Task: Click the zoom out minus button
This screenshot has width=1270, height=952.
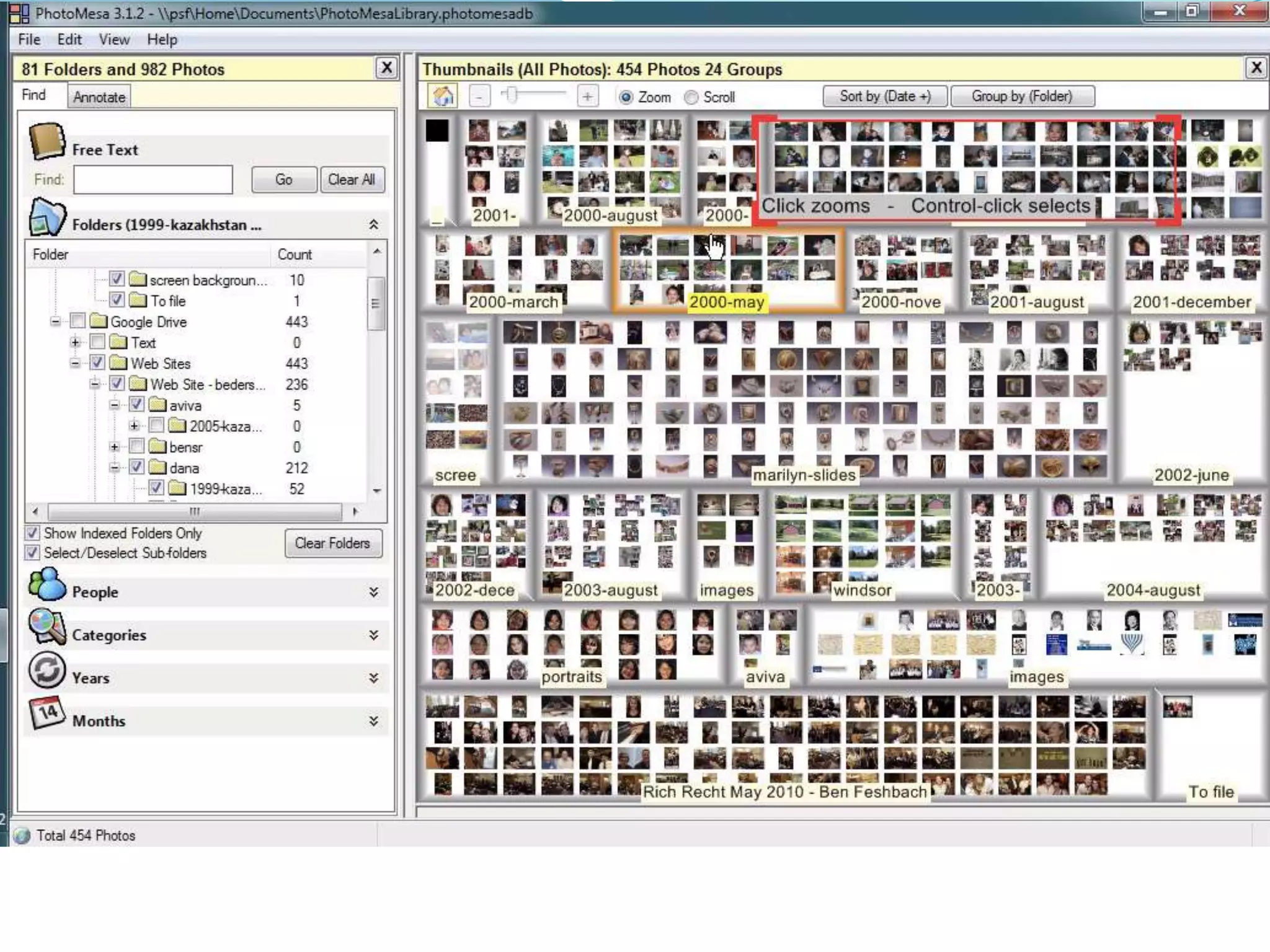Action: 479,96
